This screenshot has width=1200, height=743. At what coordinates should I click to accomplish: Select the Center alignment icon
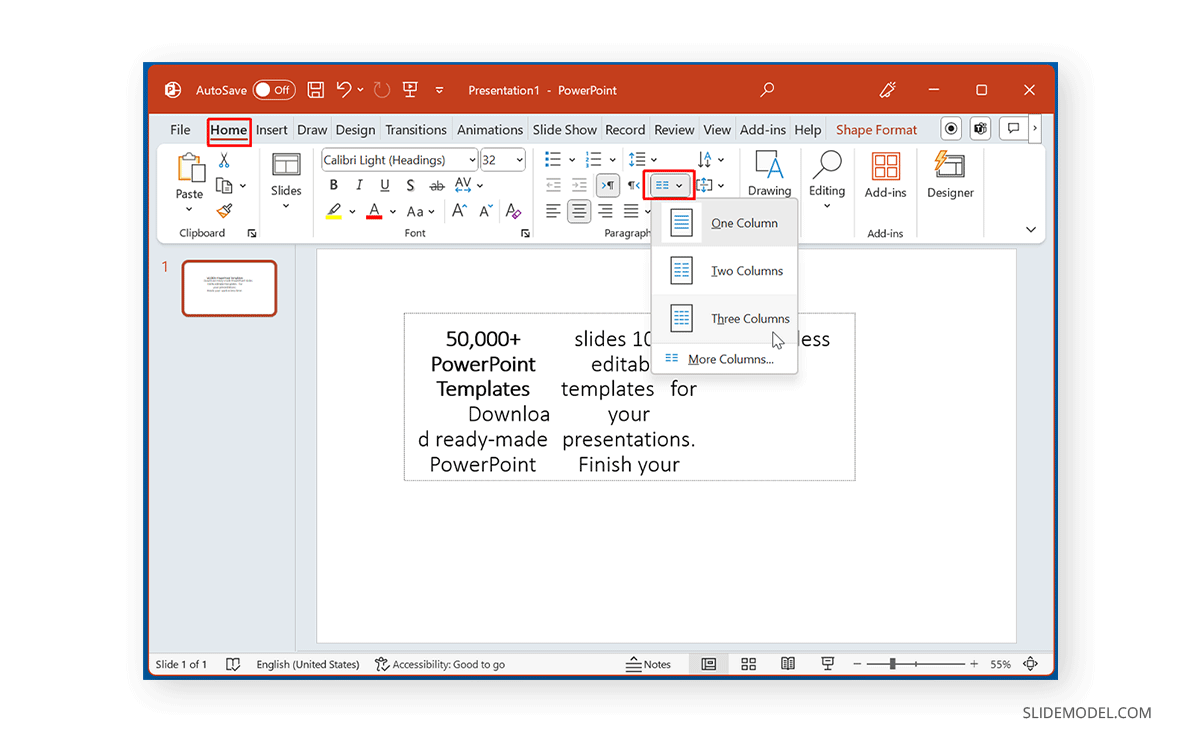579,211
